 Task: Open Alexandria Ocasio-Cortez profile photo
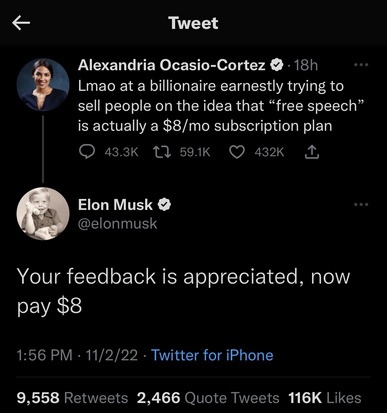(43, 85)
